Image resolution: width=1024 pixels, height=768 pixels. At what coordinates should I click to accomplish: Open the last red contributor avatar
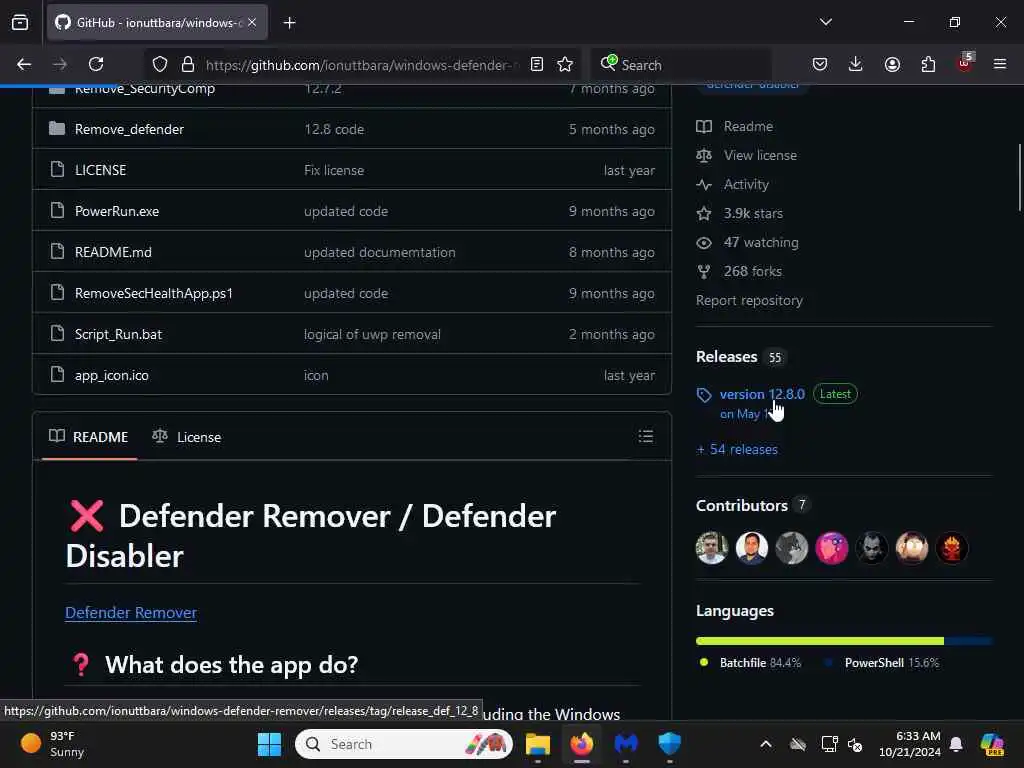[952, 548]
